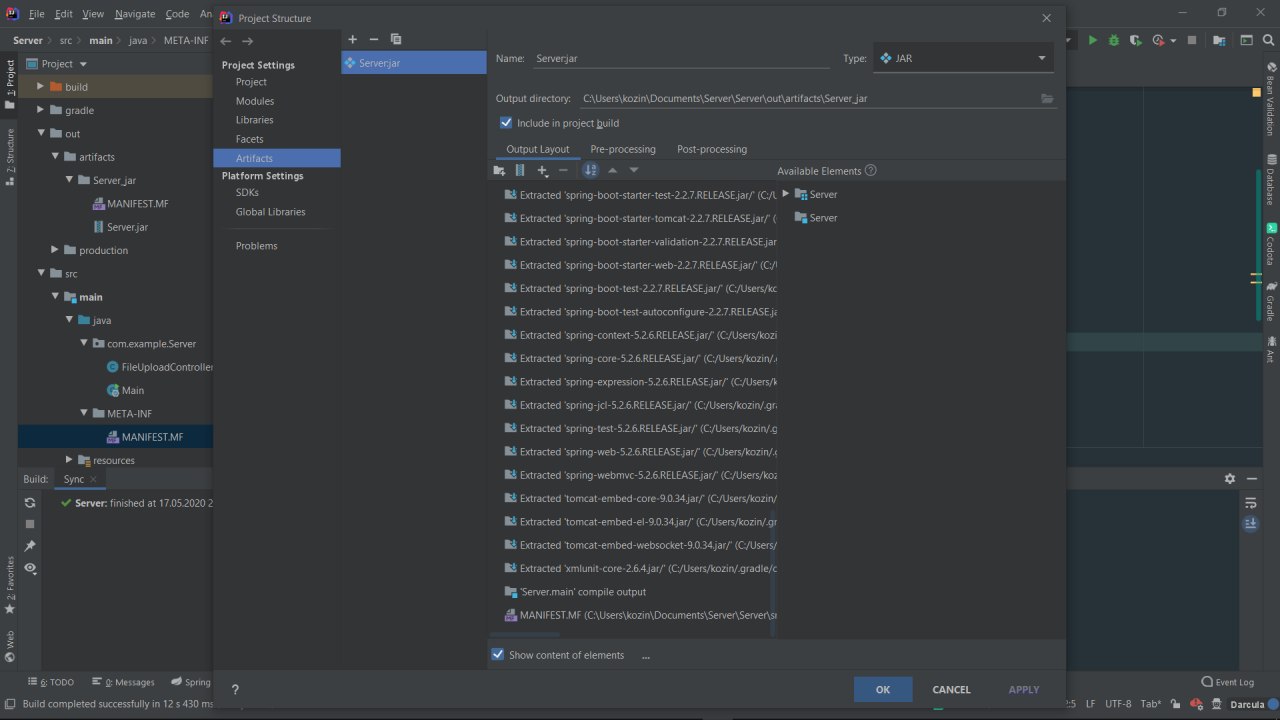This screenshot has width=1280, height=720.
Task: Open Database tool window on right sidebar
Action: pyautogui.click(x=1271, y=180)
